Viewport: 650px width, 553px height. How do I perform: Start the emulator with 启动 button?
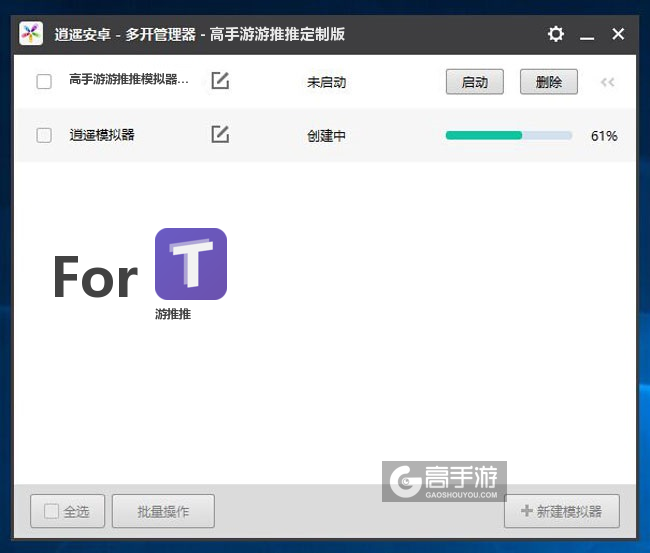click(475, 82)
